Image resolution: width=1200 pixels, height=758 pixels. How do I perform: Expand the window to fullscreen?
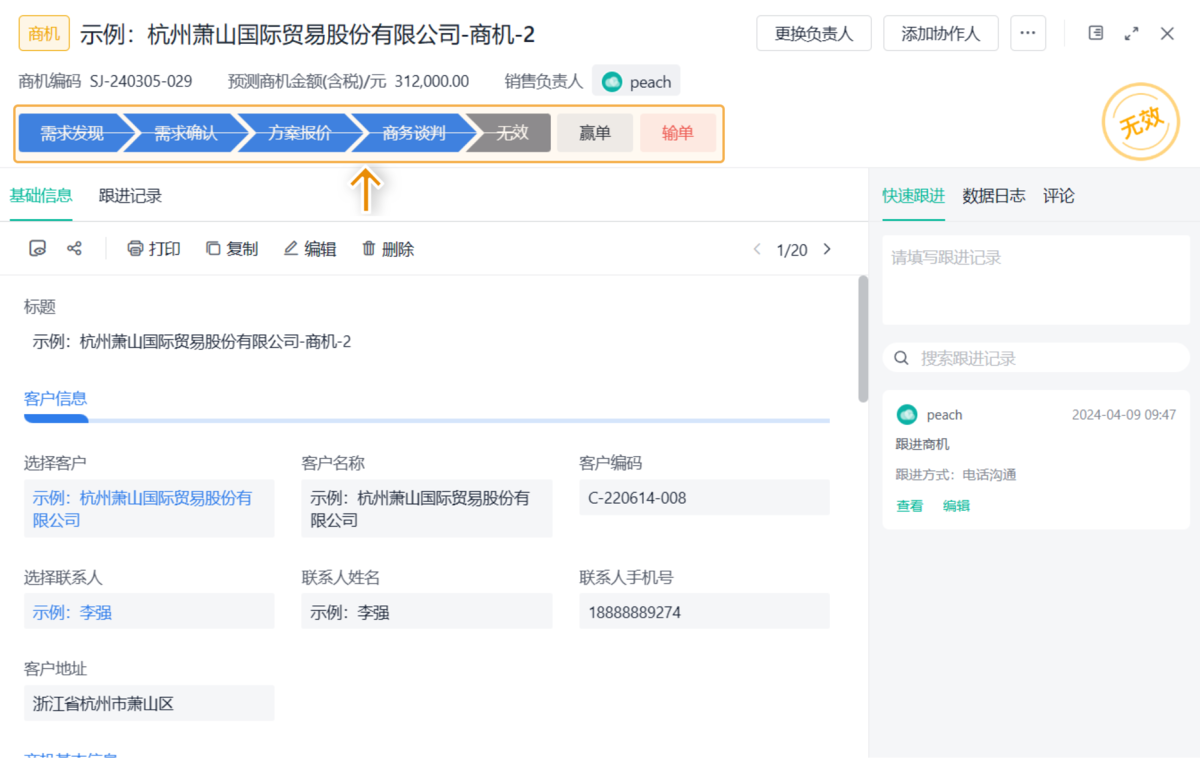pos(1131,33)
